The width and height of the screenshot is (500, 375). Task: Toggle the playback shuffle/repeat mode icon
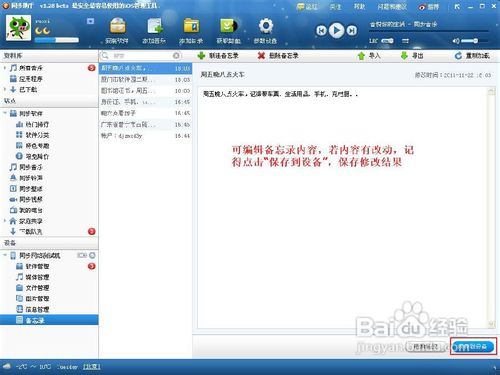[405, 41]
